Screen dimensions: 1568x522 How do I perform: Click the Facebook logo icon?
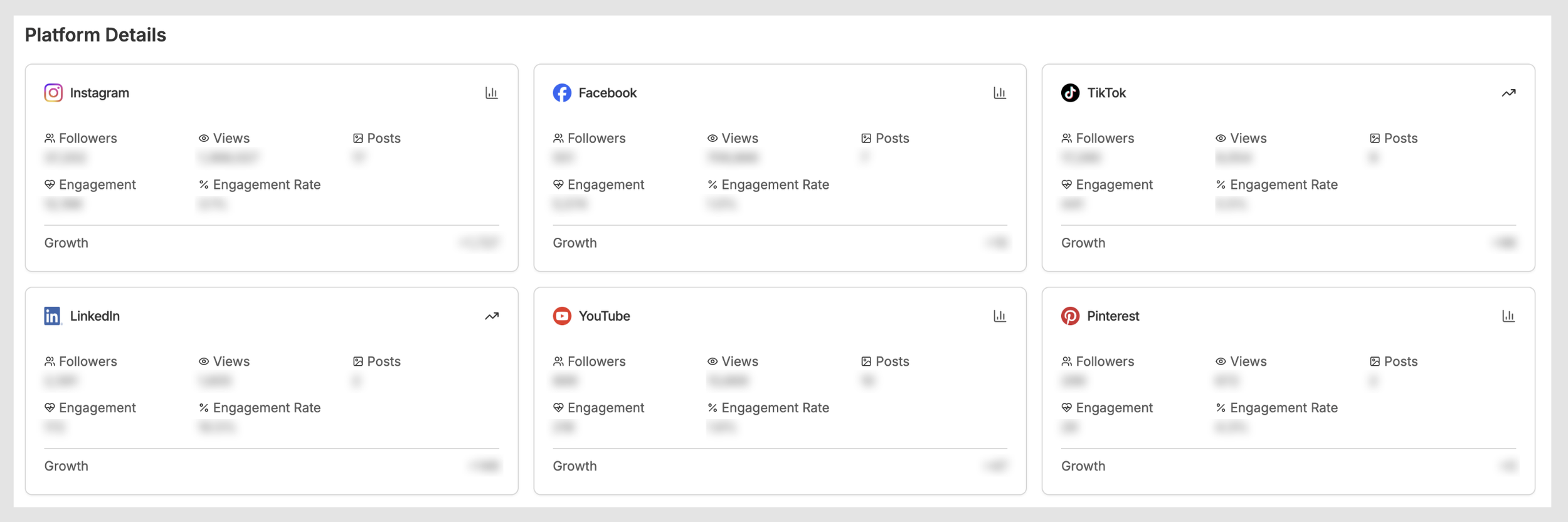(x=562, y=93)
